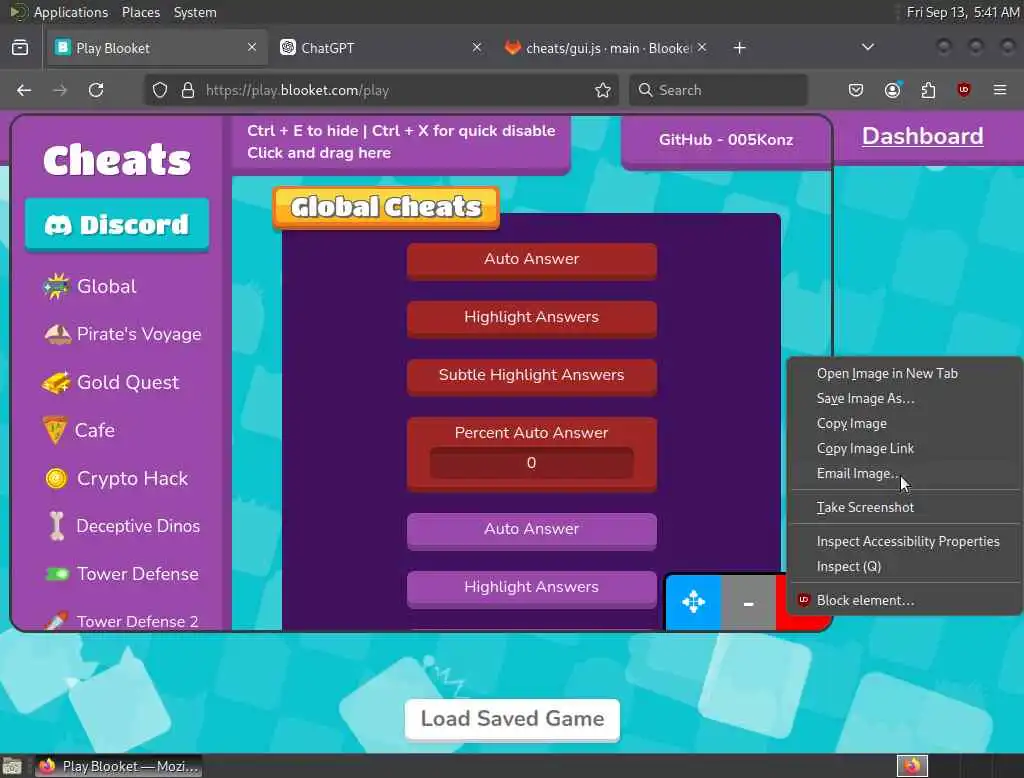Click the drag handle hint bar
Screen dimensions: 1024x778
click(x=401, y=142)
